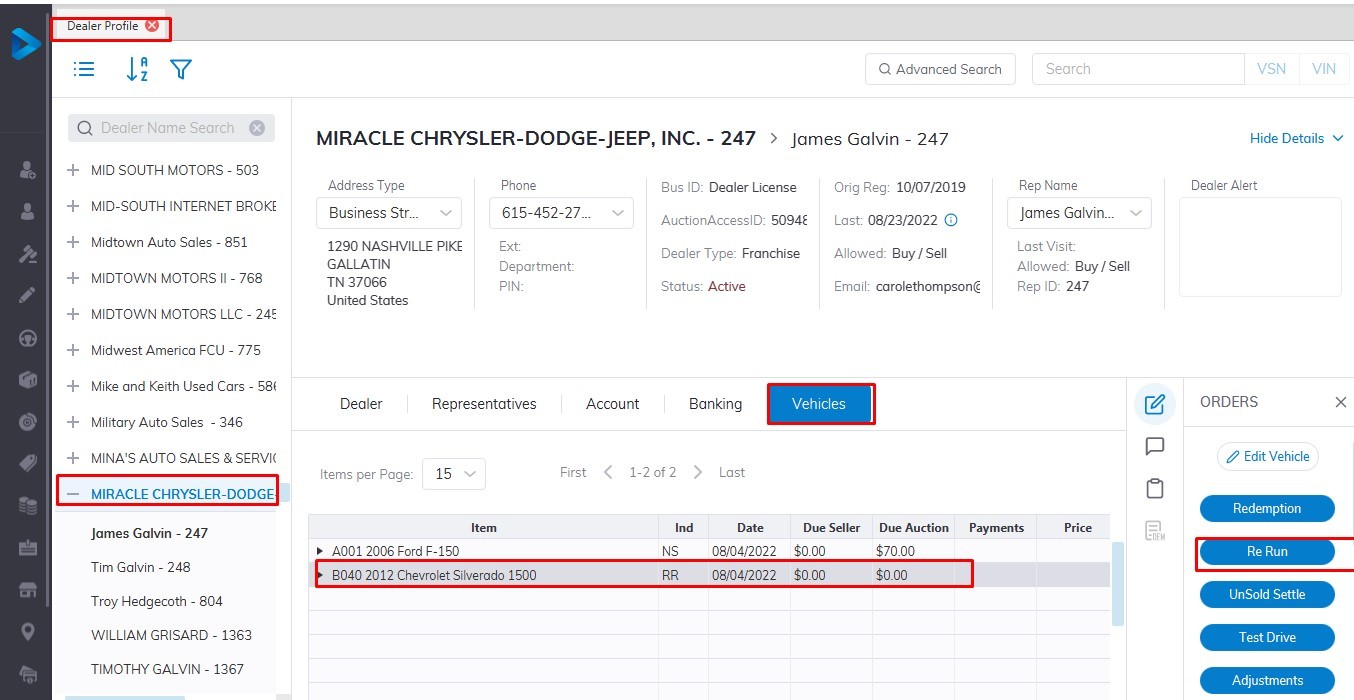Open the filter funnel icon
Image resolution: width=1354 pixels, height=700 pixels.
coord(181,69)
